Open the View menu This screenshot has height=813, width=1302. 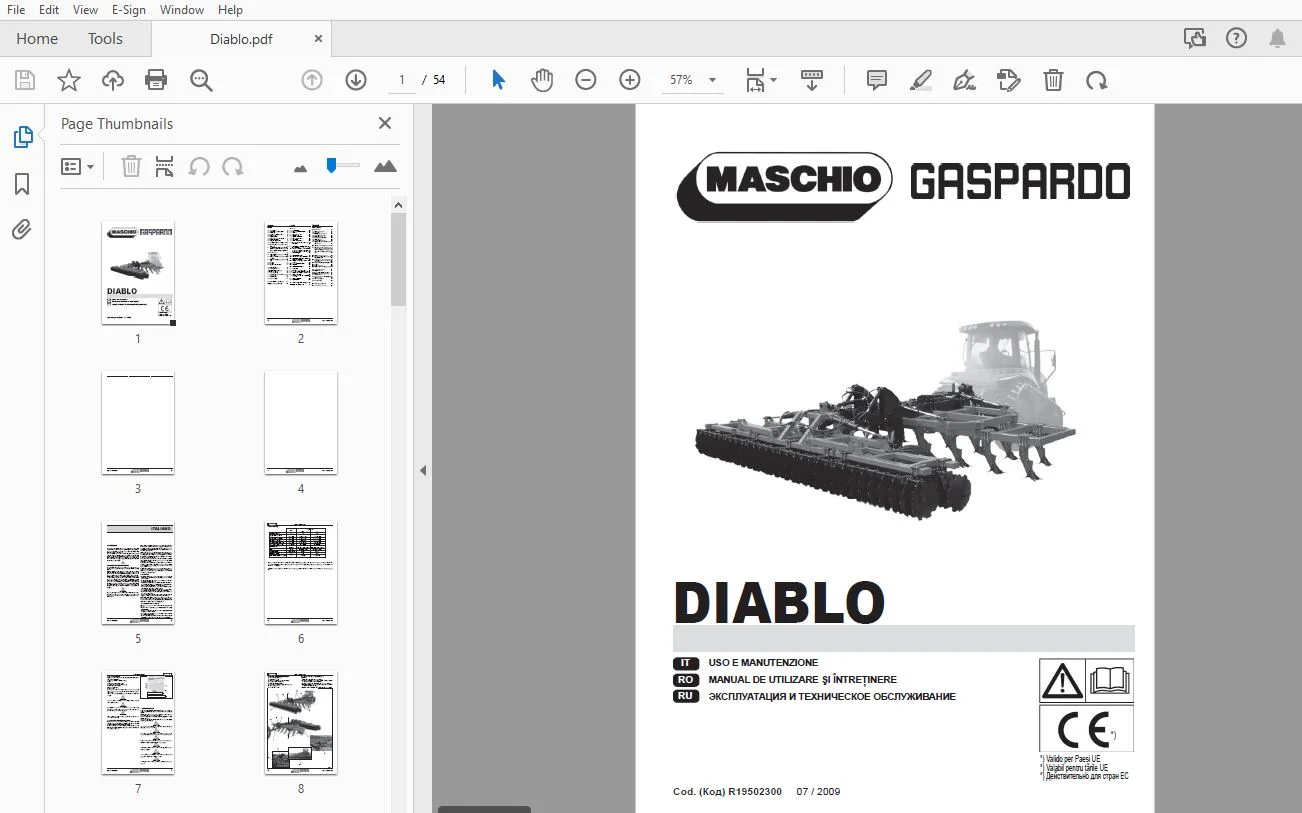click(x=86, y=10)
